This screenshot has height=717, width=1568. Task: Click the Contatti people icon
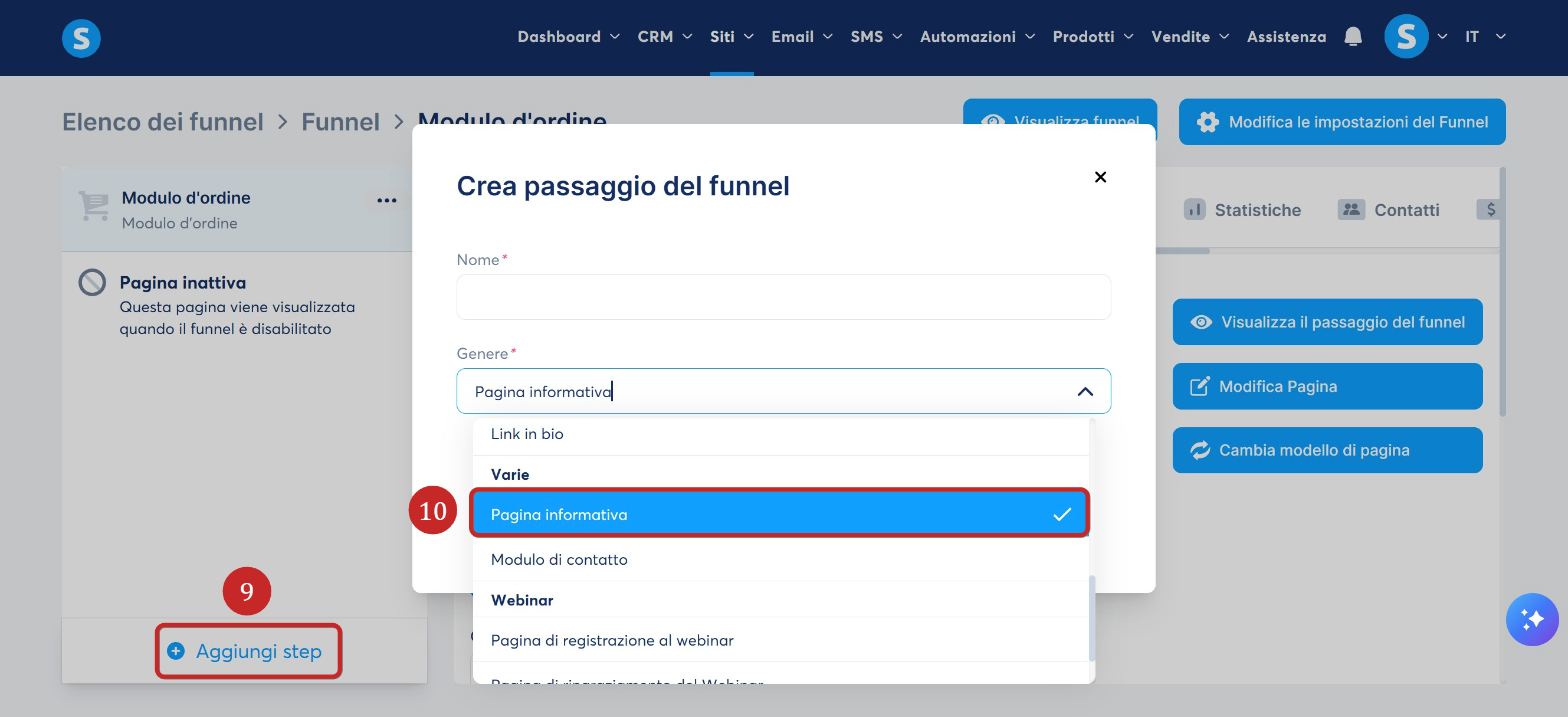point(1351,209)
